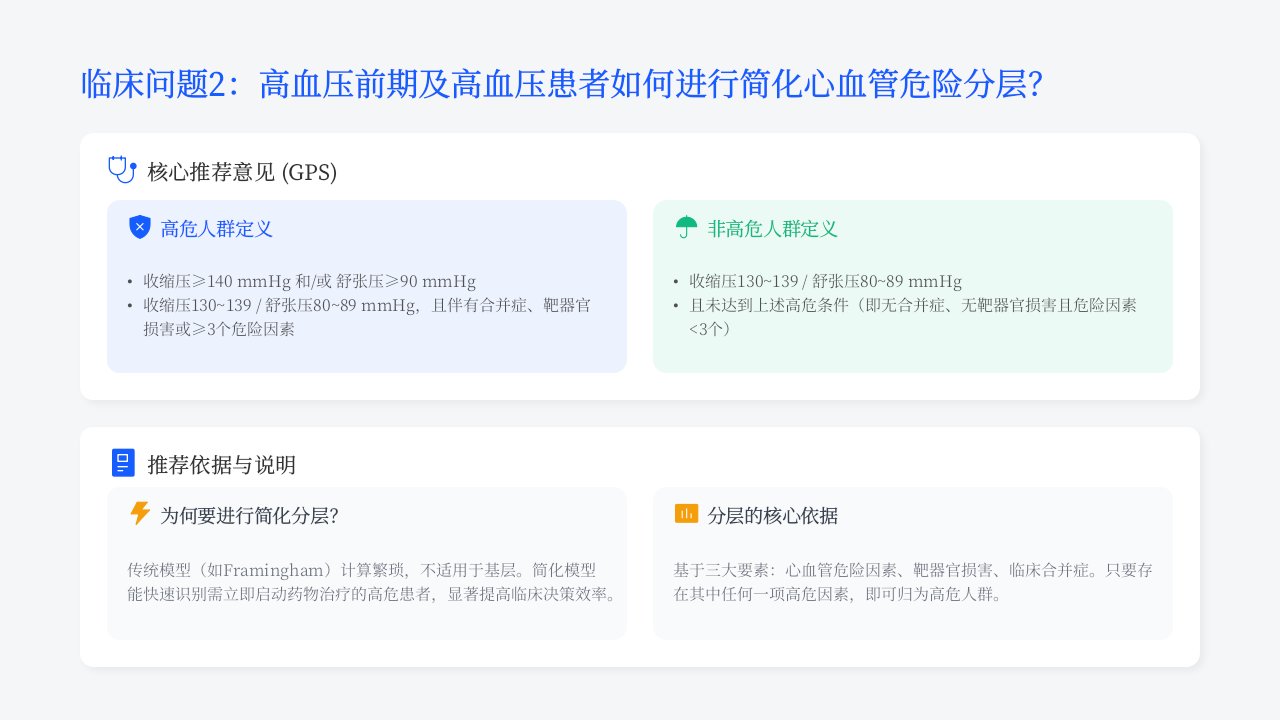Click the stethoscope icon beside 核心推荐意见
Viewport: 1280px width, 720px height.
pyautogui.click(x=122, y=171)
